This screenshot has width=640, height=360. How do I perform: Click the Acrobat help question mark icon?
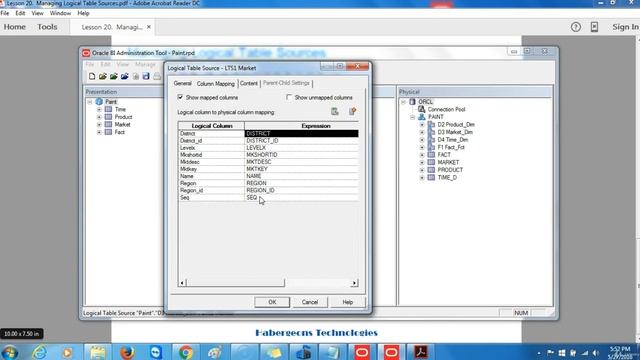(x=576, y=27)
